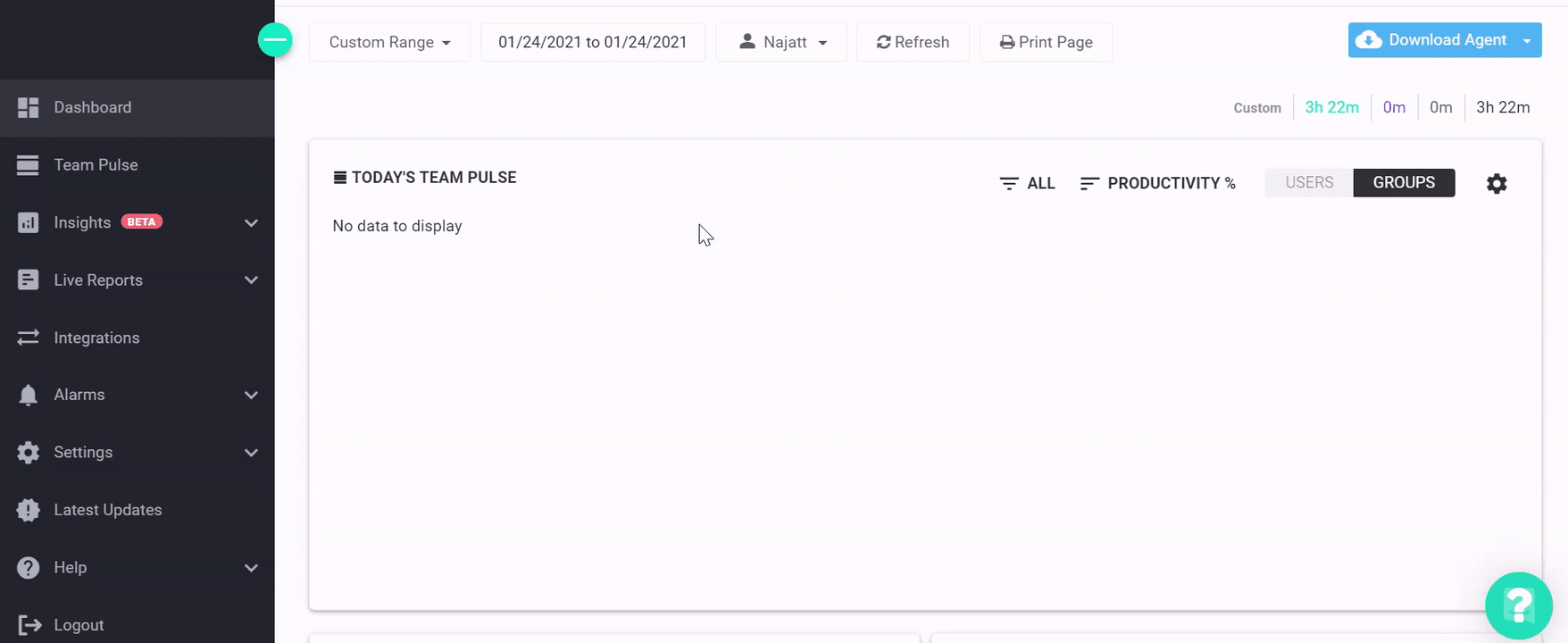
Task: Expand the Alarms submenu chevron
Action: tap(251, 395)
